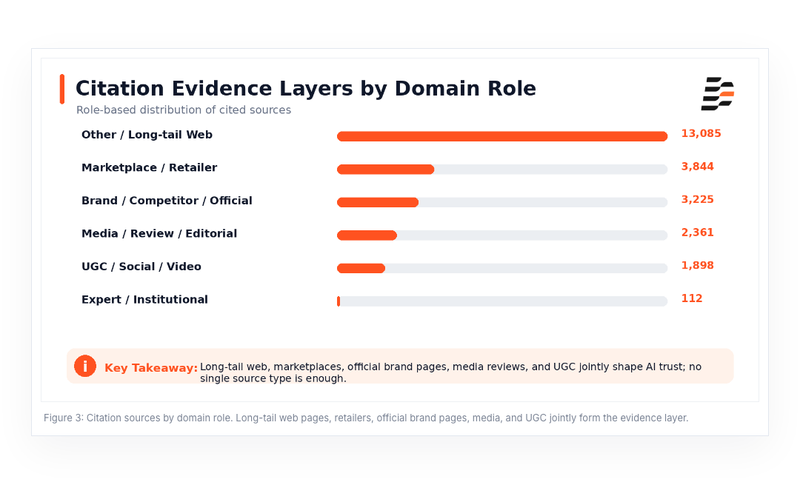Click the chart title 'Citation Evidence Layers by Domain Role'
Screen dimensions: 800x485
click(x=306, y=88)
